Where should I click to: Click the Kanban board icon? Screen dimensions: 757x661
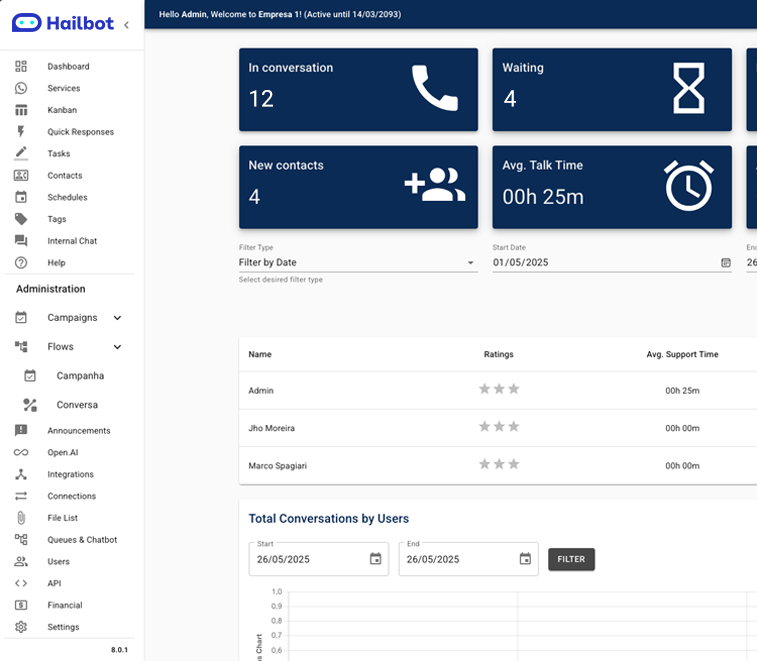click(21, 110)
